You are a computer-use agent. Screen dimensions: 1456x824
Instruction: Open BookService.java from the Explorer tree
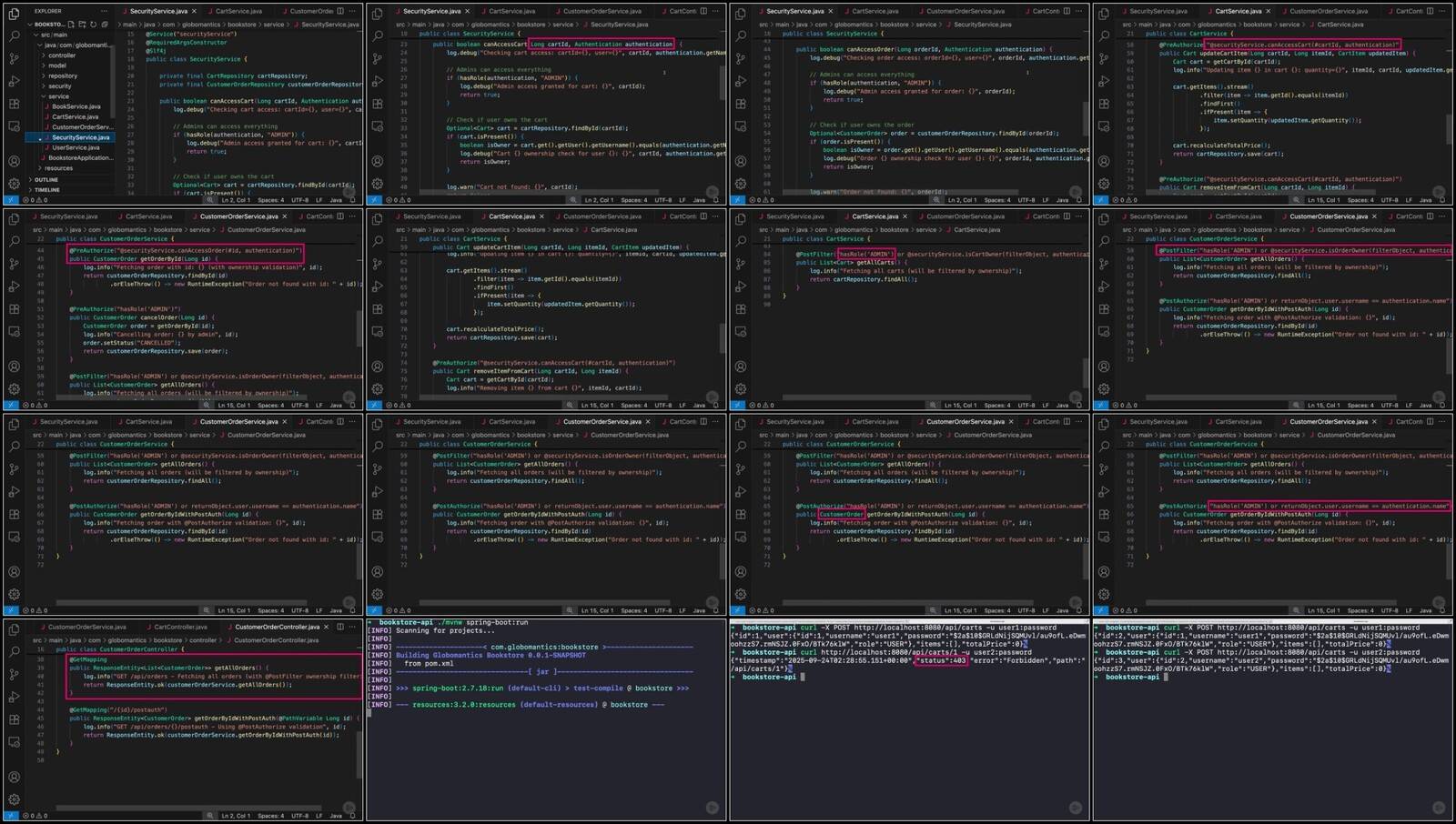pyautogui.click(x=76, y=106)
